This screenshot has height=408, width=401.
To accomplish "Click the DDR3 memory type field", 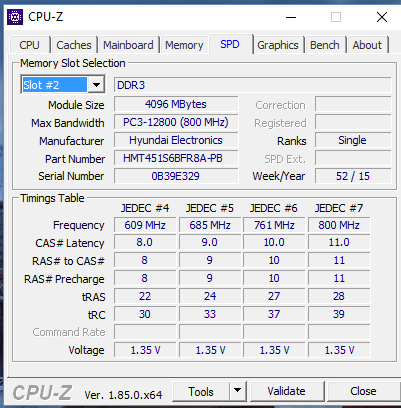I will point(252,85).
